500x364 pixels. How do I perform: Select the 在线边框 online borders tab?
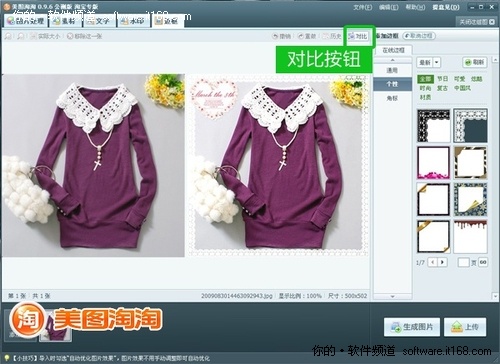coord(393,50)
